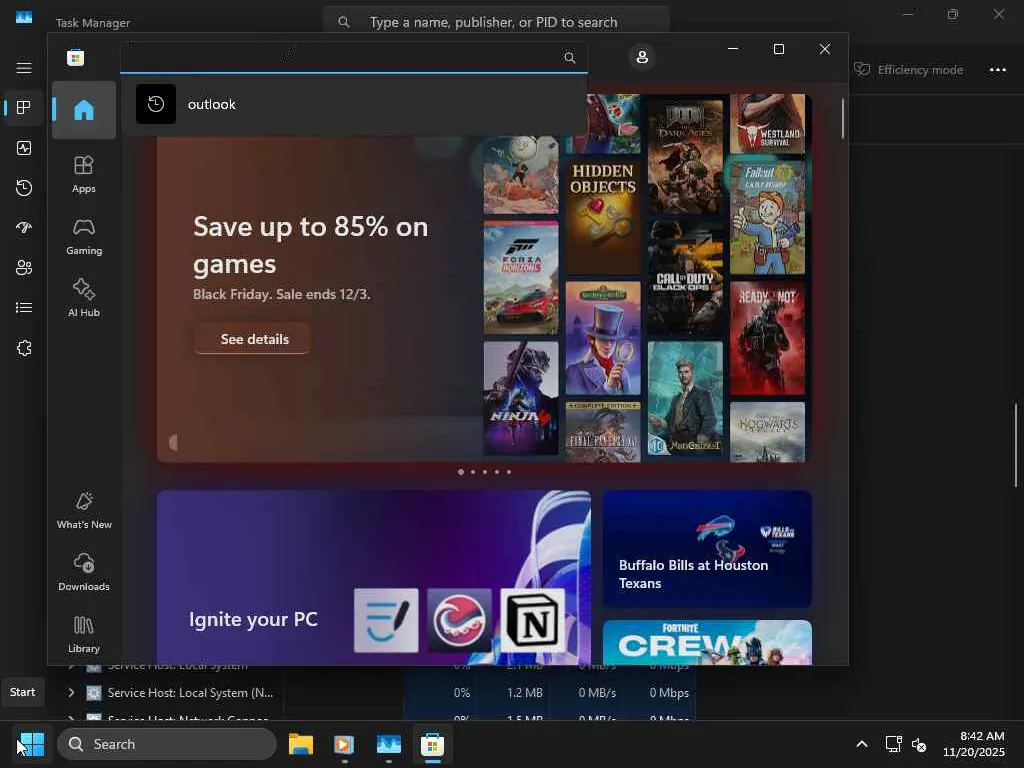Open What's New in Microsoft Store

(x=84, y=510)
